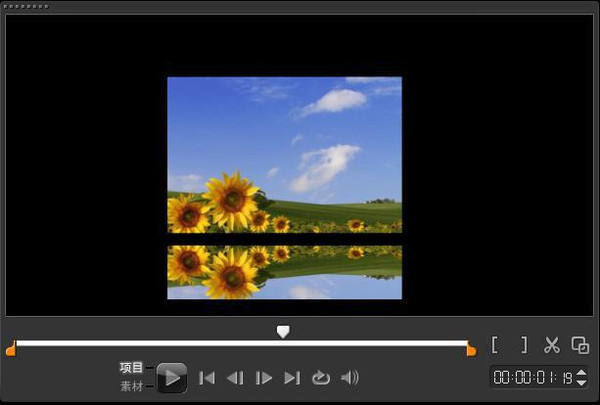Viewport: 600px width, 405px height.
Task: Step forward one frame
Action: [x=264, y=378]
